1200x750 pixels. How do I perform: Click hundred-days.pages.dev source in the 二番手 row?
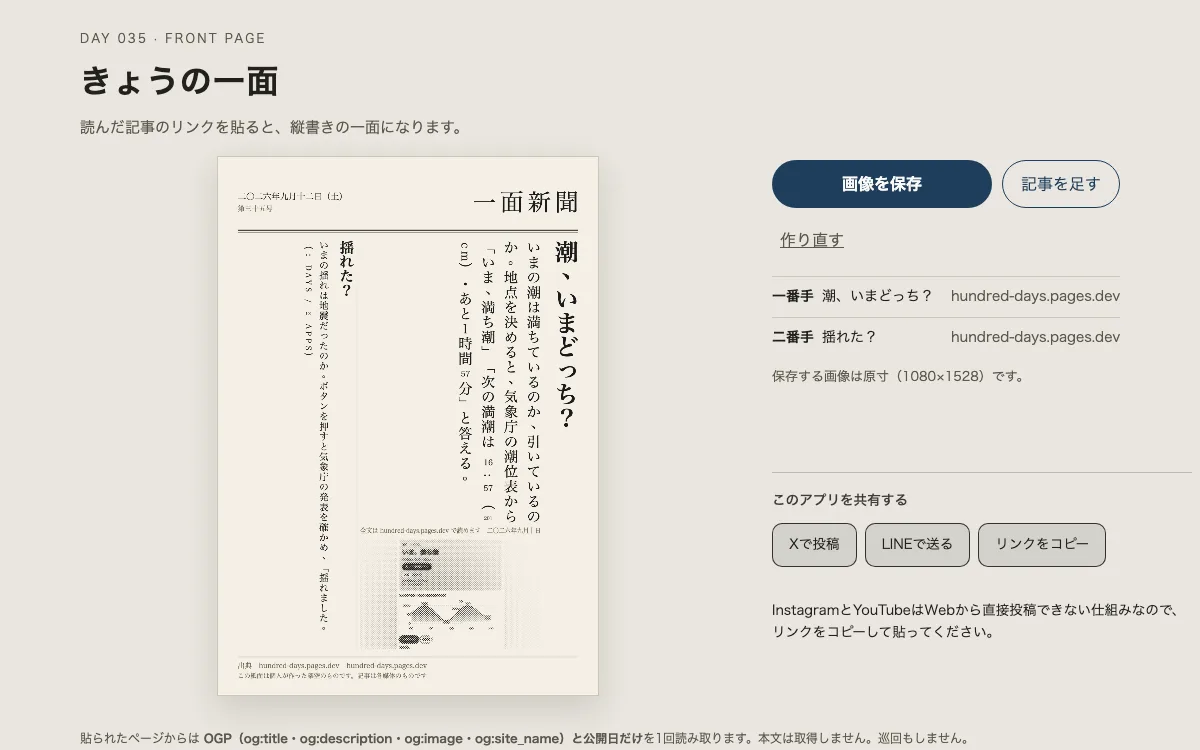pyautogui.click(x=1035, y=337)
